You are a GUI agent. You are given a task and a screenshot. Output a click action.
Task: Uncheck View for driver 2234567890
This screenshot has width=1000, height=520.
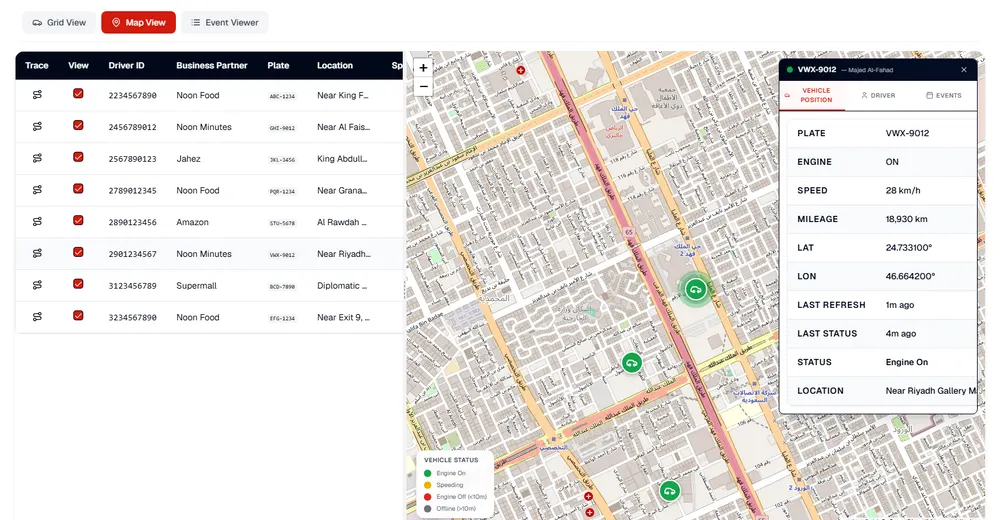[x=78, y=93]
